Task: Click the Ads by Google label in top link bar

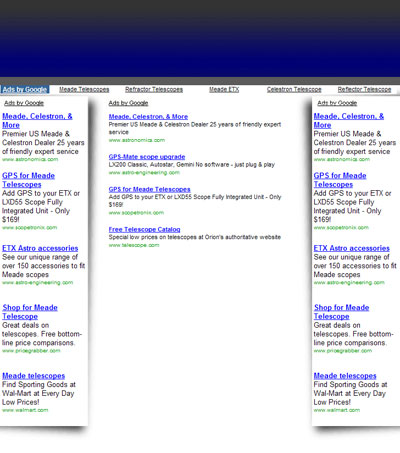Action: tap(25, 89)
